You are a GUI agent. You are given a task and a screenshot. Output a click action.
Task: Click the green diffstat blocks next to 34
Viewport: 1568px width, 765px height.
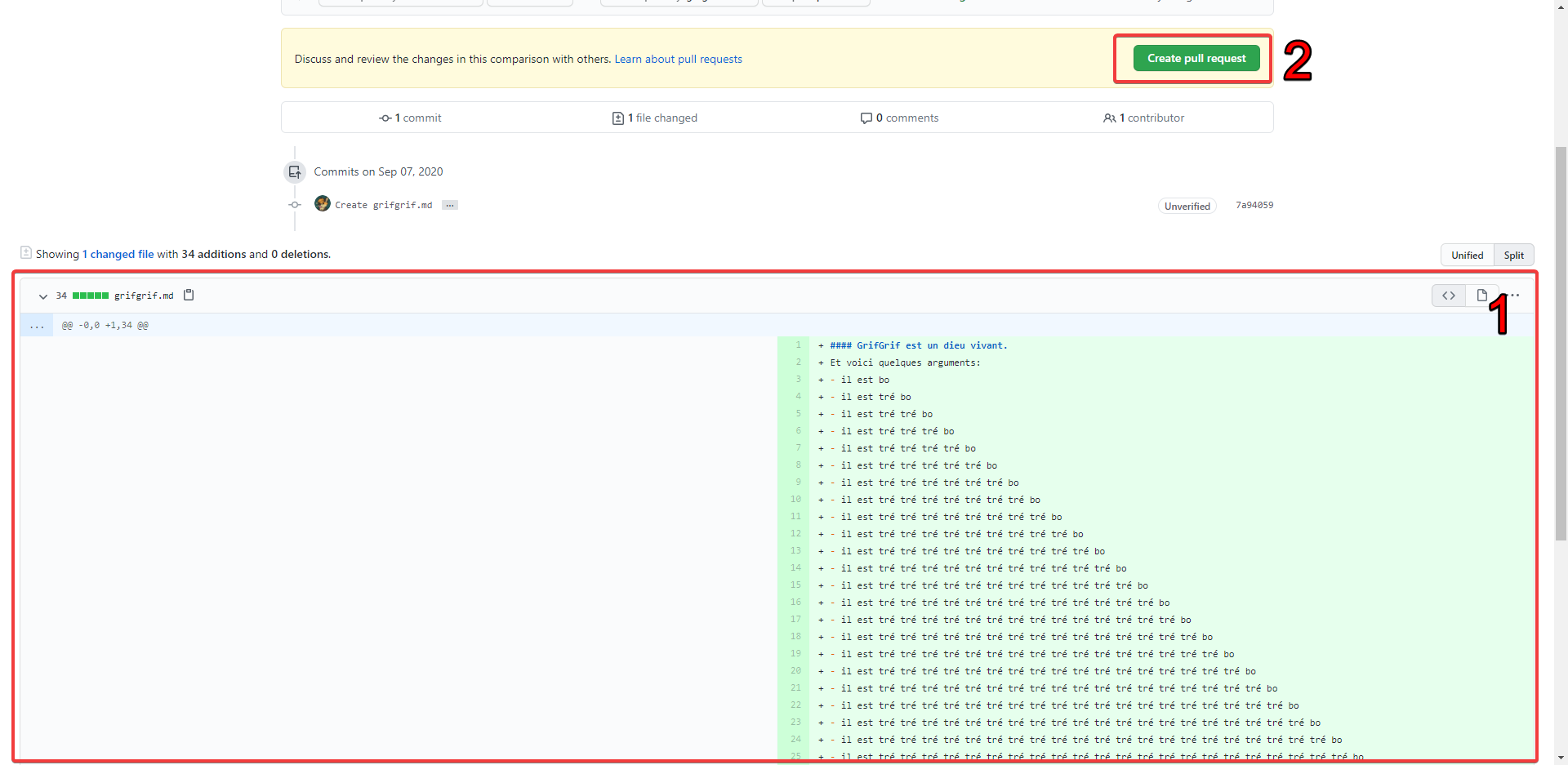pyautogui.click(x=91, y=296)
